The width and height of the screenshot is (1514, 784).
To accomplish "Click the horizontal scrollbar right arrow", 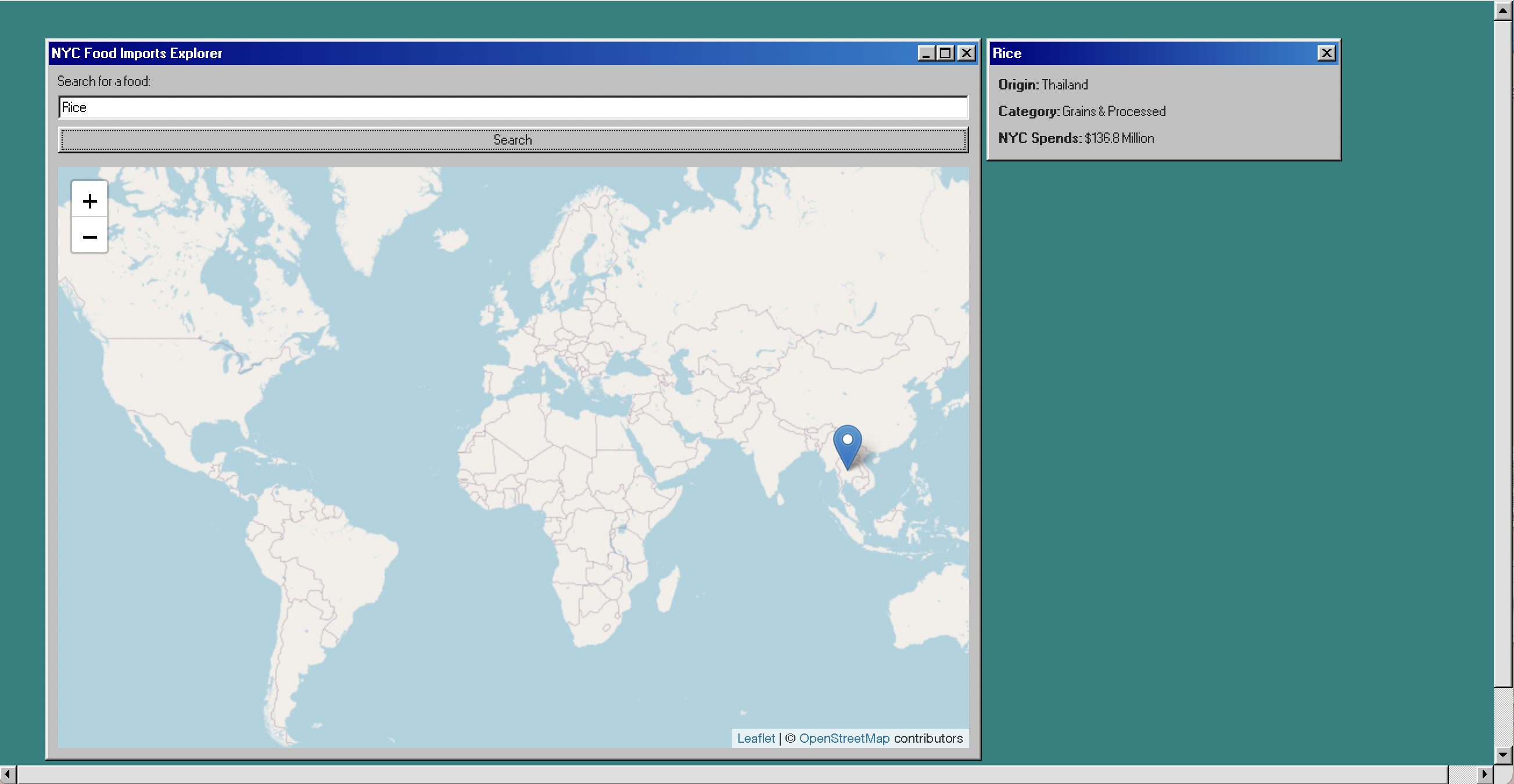I will (1484, 774).
